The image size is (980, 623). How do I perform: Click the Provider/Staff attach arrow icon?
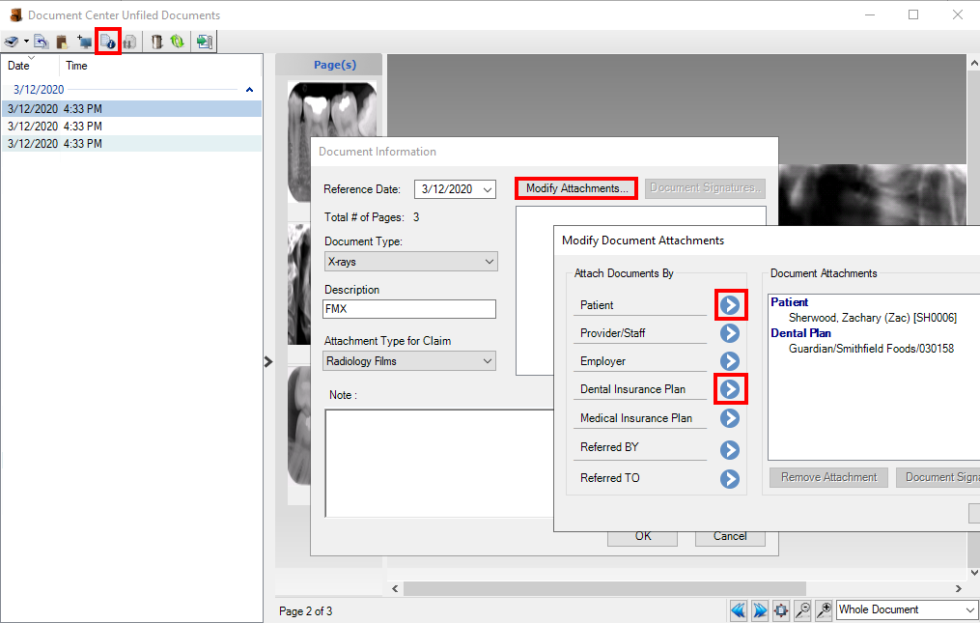(730, 333)
